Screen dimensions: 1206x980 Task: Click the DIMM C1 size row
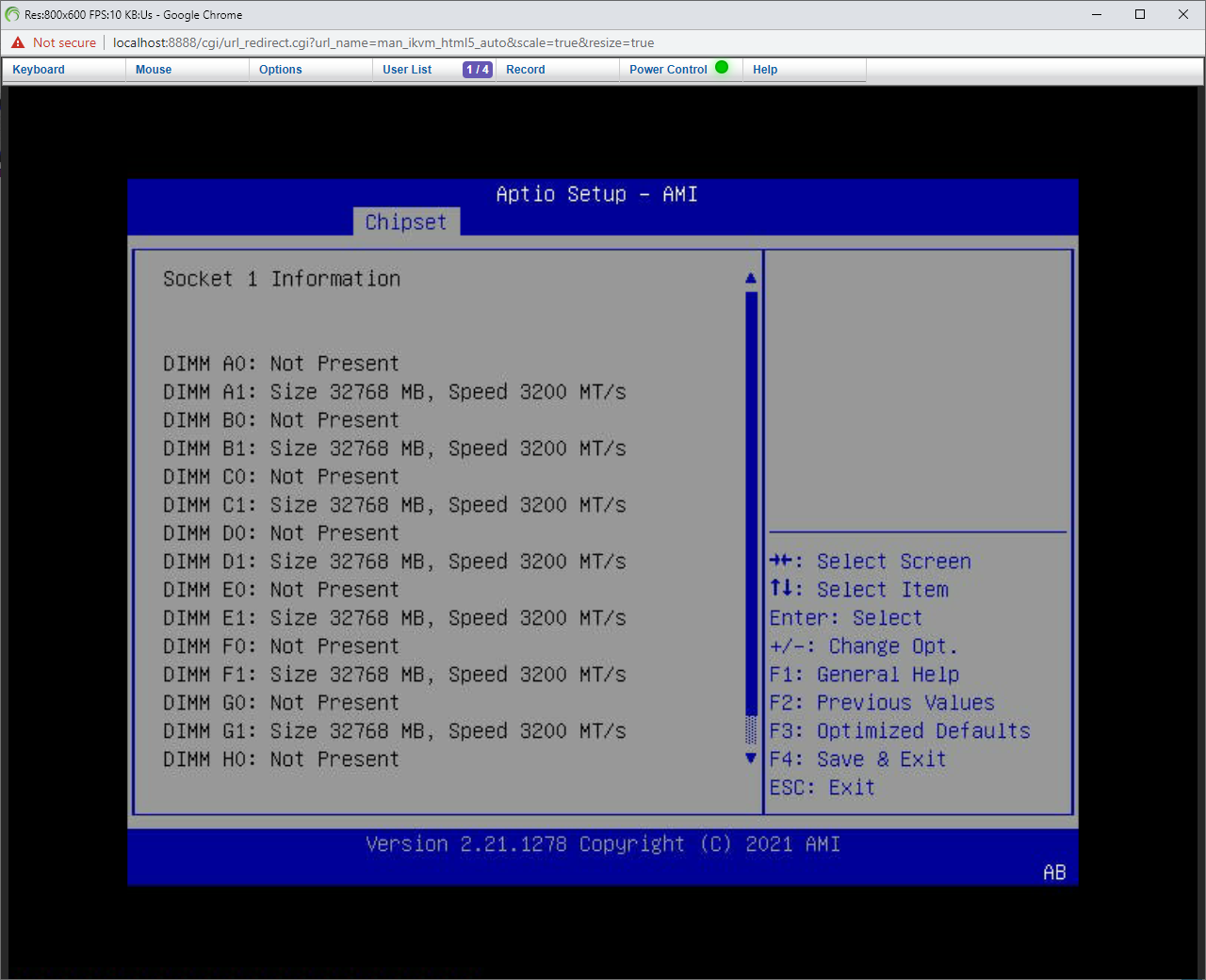click(x=395, y=505)
